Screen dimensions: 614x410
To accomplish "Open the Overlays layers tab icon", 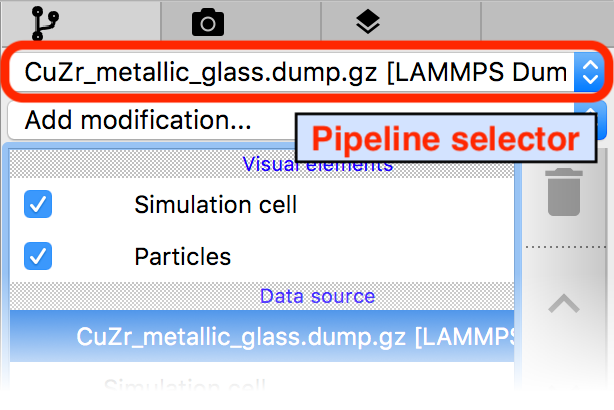I will tap(367, 22).
